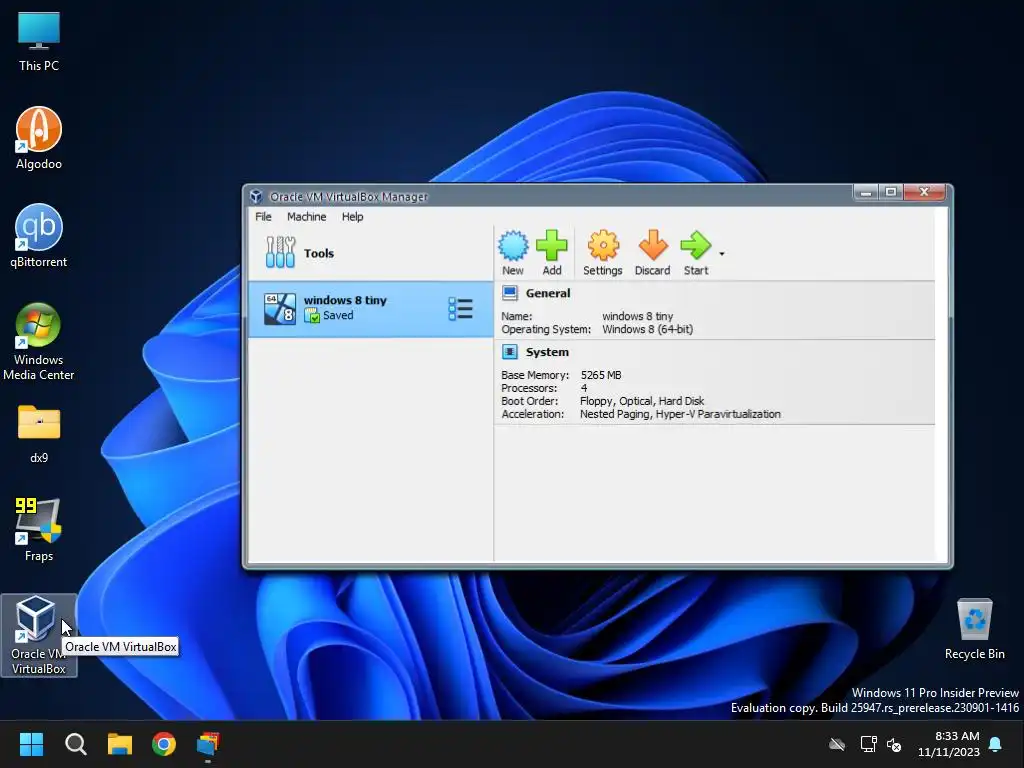Open the Machine menu
The width and height of the screenshot is (1024, 768).
point(306,217)
